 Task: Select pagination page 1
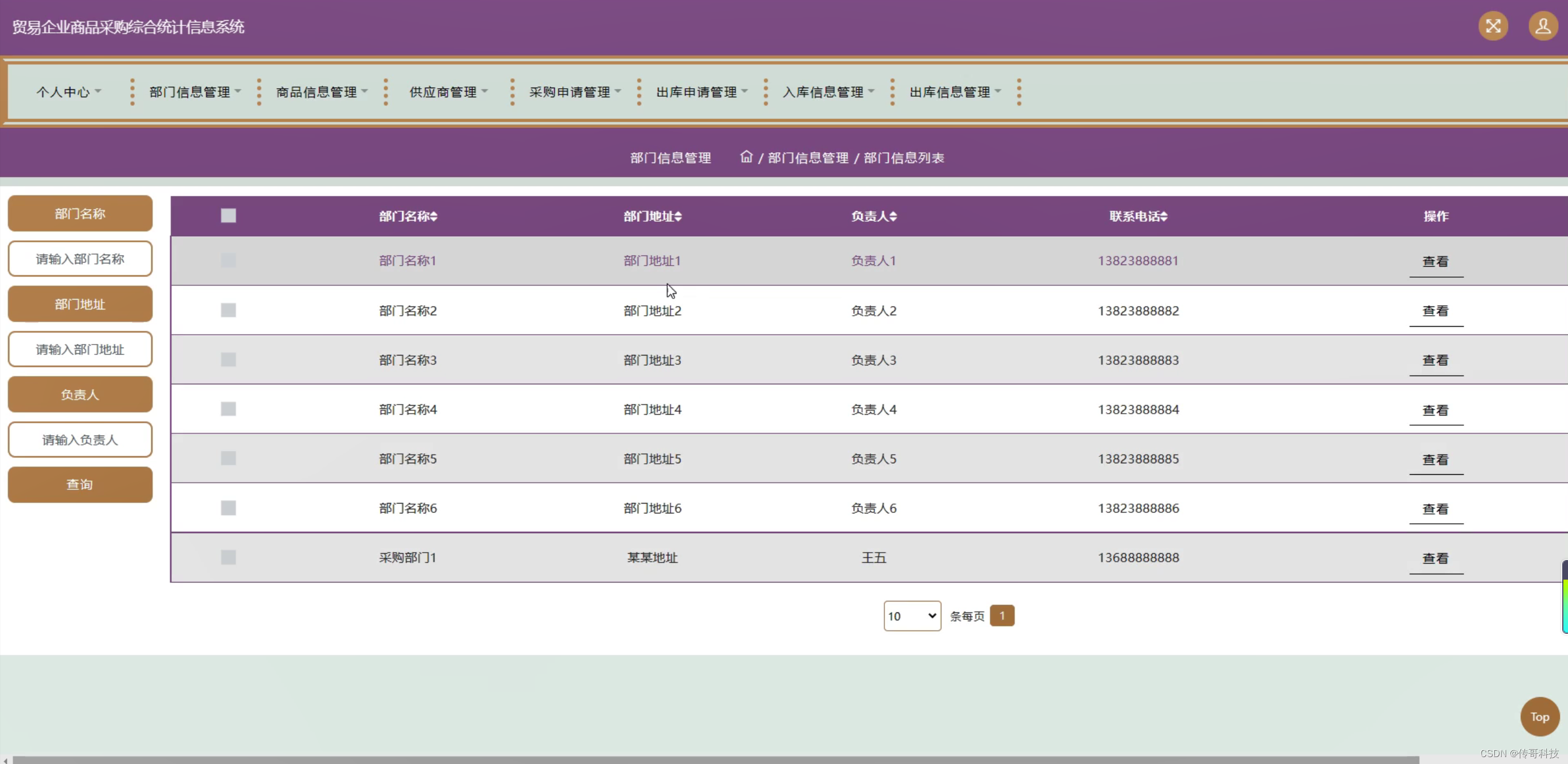click(x=1001, y=615)
